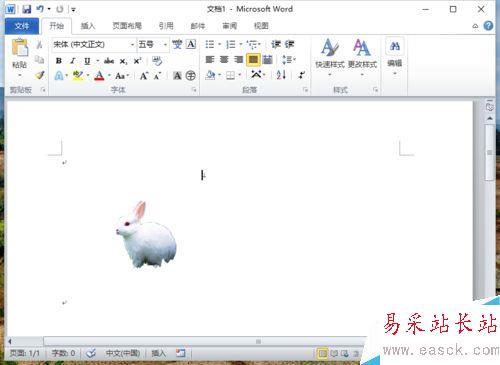
Task: Click the Shading paint bucket
Action: (210, 75)
